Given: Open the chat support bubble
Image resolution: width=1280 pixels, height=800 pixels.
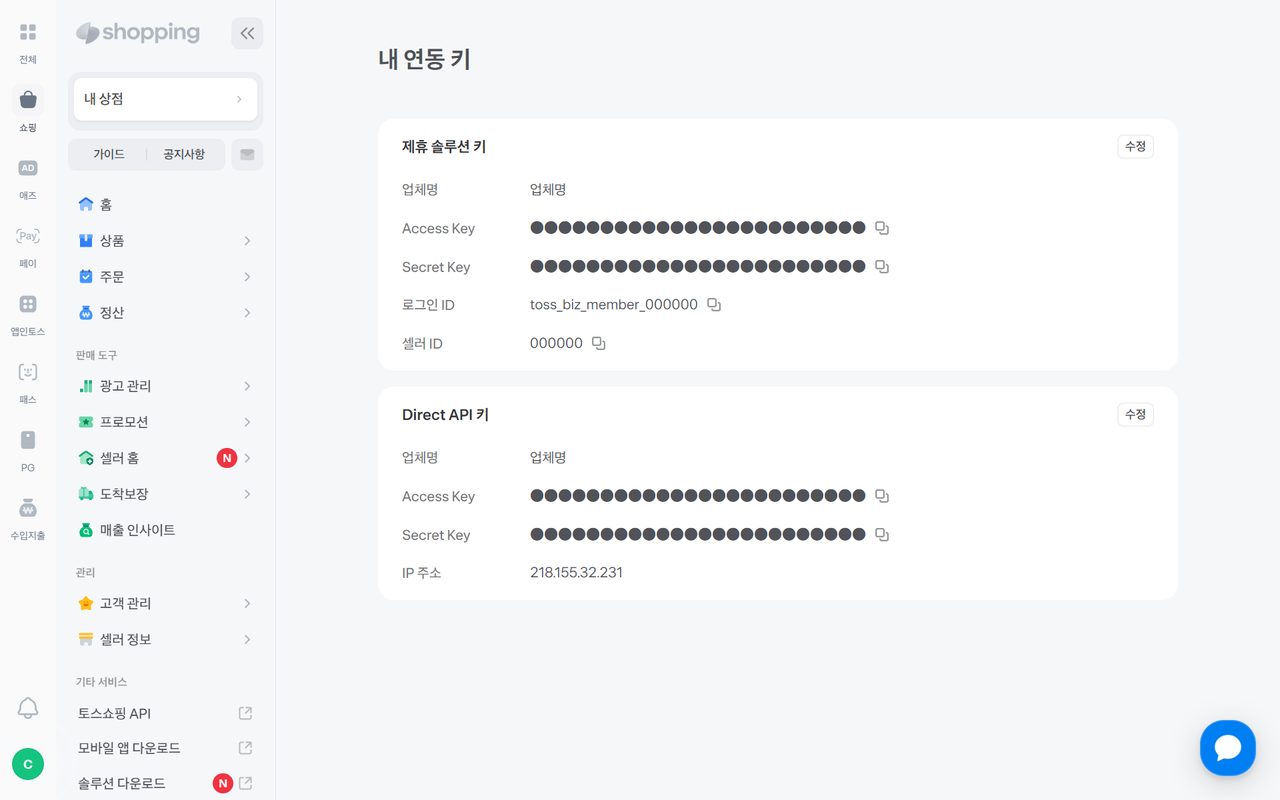Looking at the screenshot, I should pyautogui.click(x=1228, y=748).
